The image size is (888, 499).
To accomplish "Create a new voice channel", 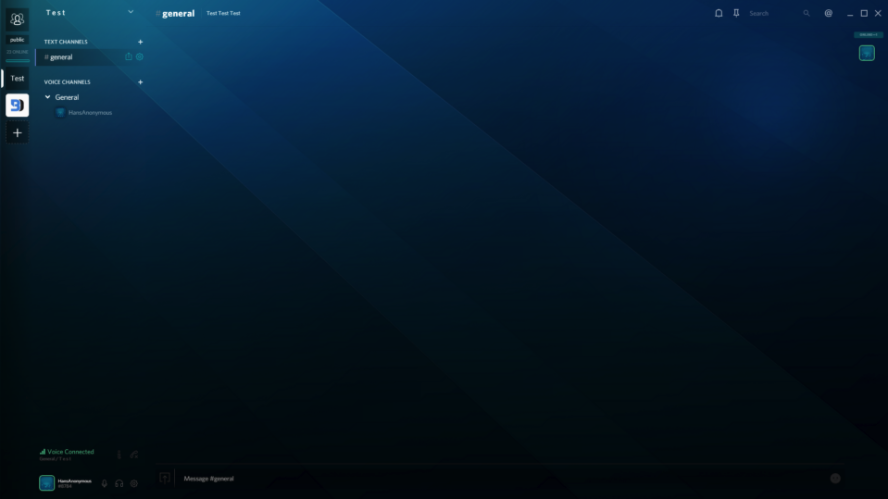I will click(x=140, y=82).
